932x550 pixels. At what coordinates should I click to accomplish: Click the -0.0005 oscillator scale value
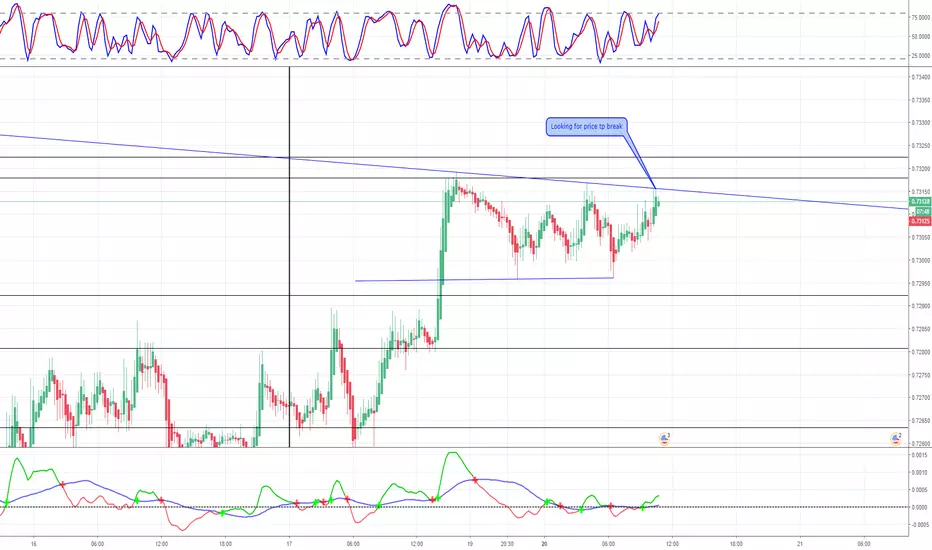[x=919, y=525]
